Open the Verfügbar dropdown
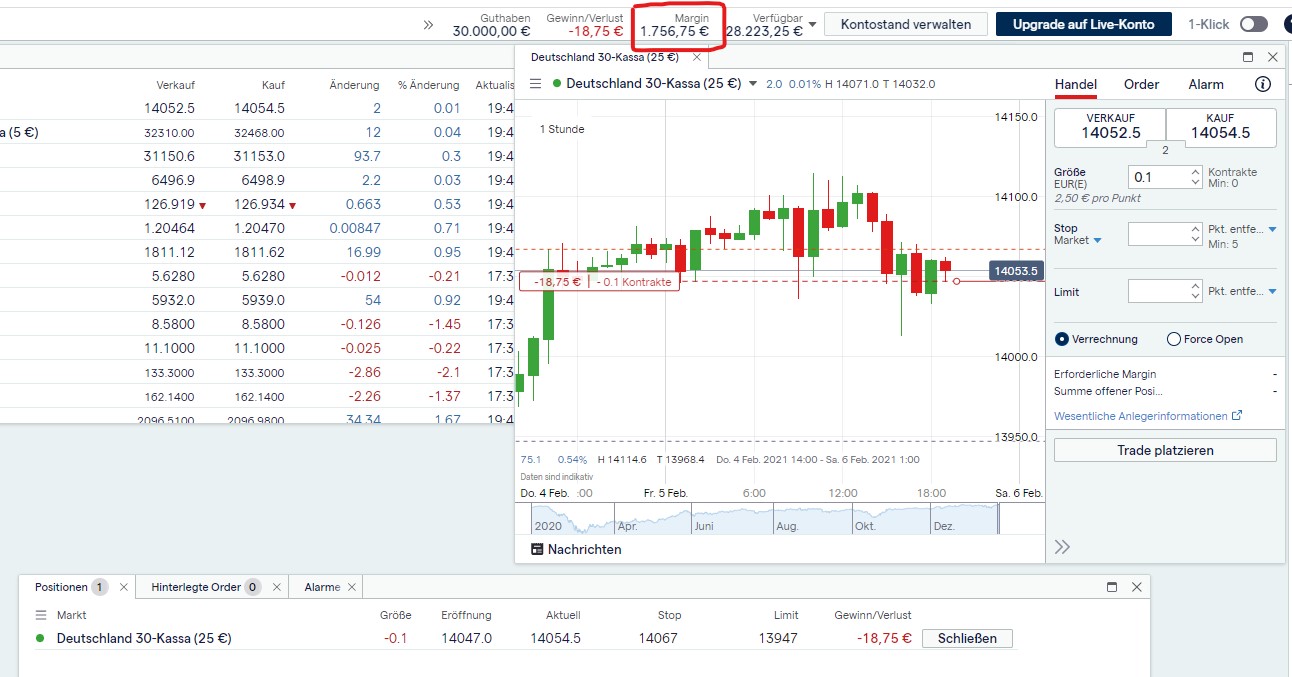The width and height of the screenshot is (1292, 677). click(813, 25)
